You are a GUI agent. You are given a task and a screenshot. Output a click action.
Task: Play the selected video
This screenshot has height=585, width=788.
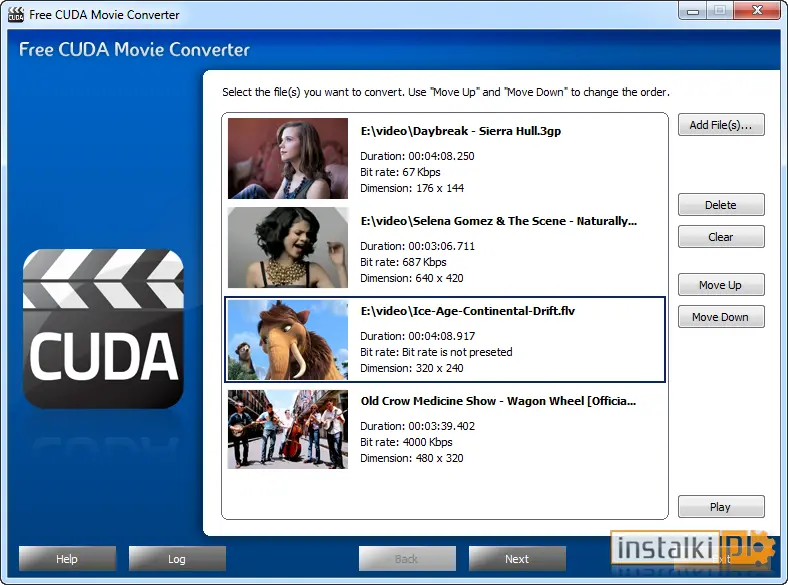click(x=721, y=507)
